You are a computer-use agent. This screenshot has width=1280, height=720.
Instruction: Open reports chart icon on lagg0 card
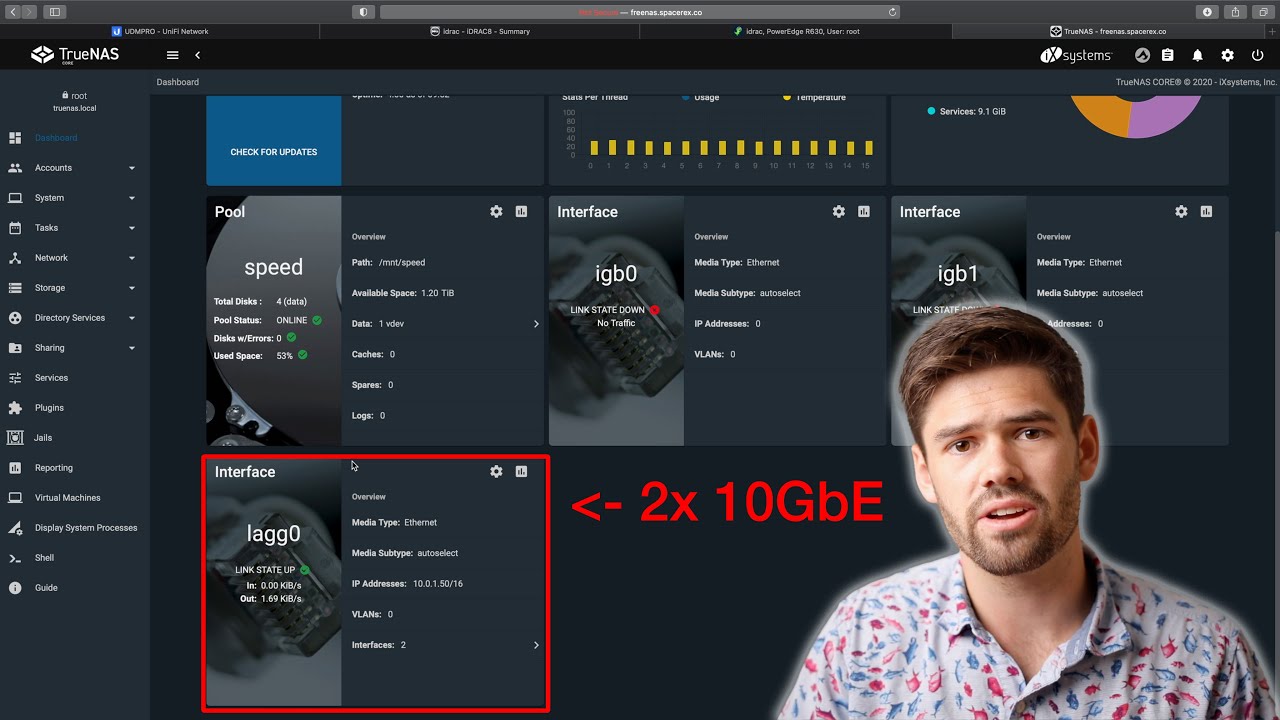coord(521,471)
